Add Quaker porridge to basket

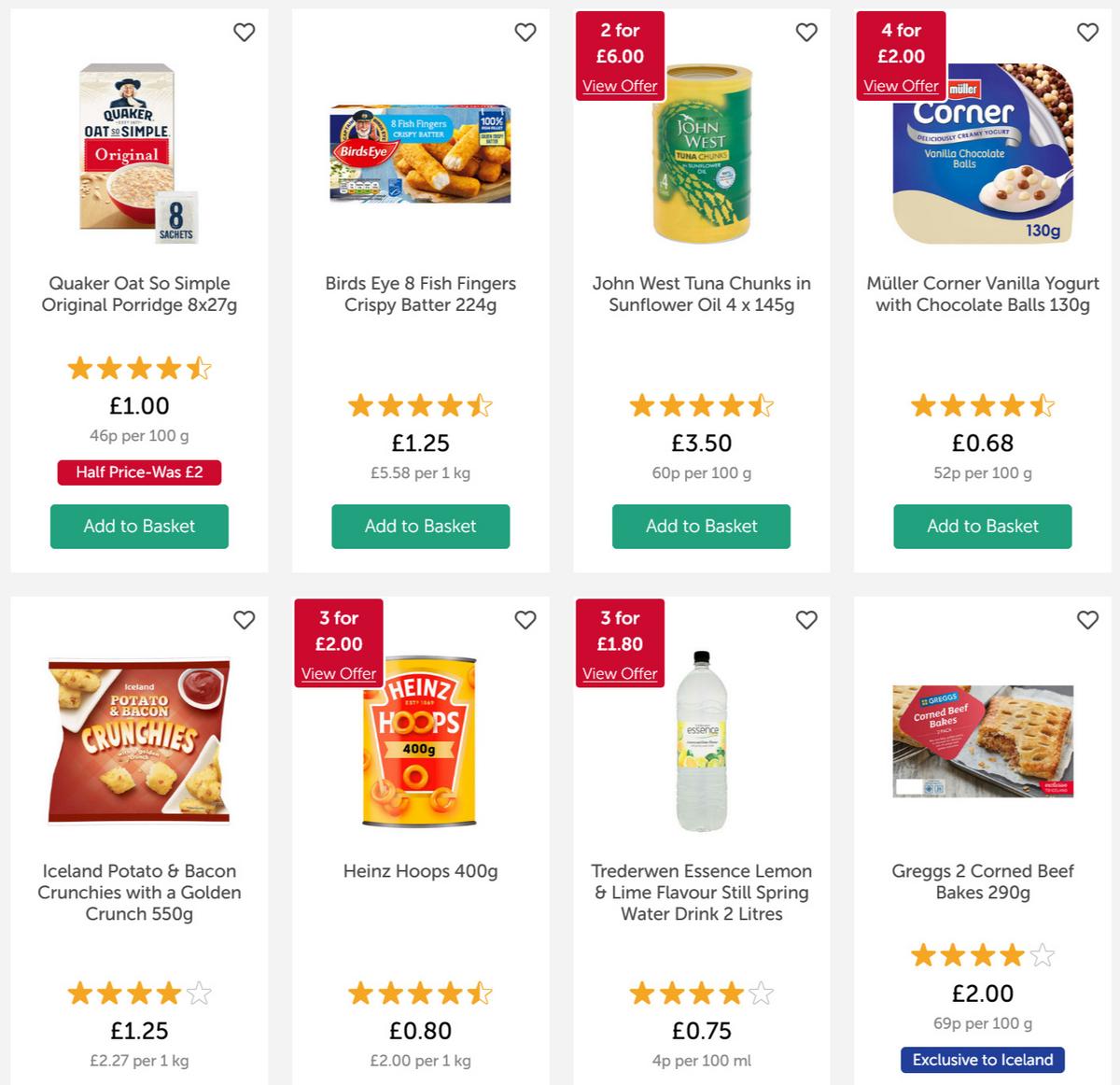tap(138, 526)
